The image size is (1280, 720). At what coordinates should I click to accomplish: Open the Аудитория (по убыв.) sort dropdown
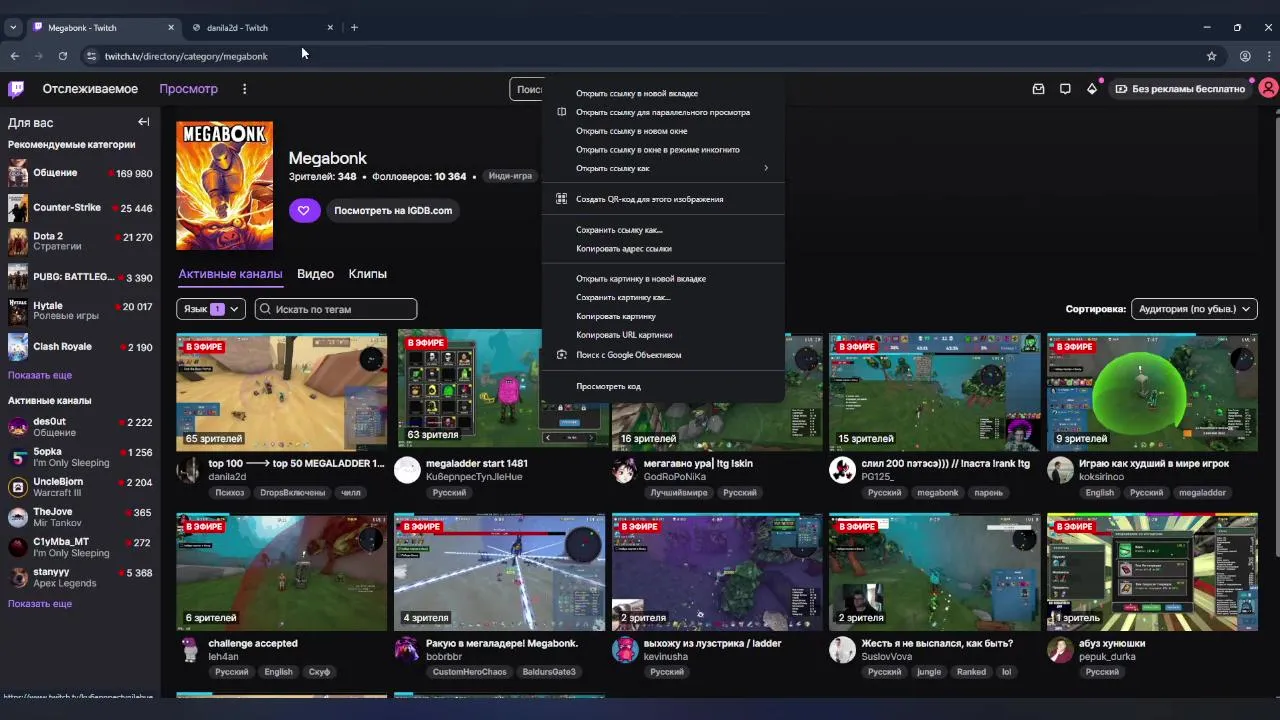[x=1194, y=309]
